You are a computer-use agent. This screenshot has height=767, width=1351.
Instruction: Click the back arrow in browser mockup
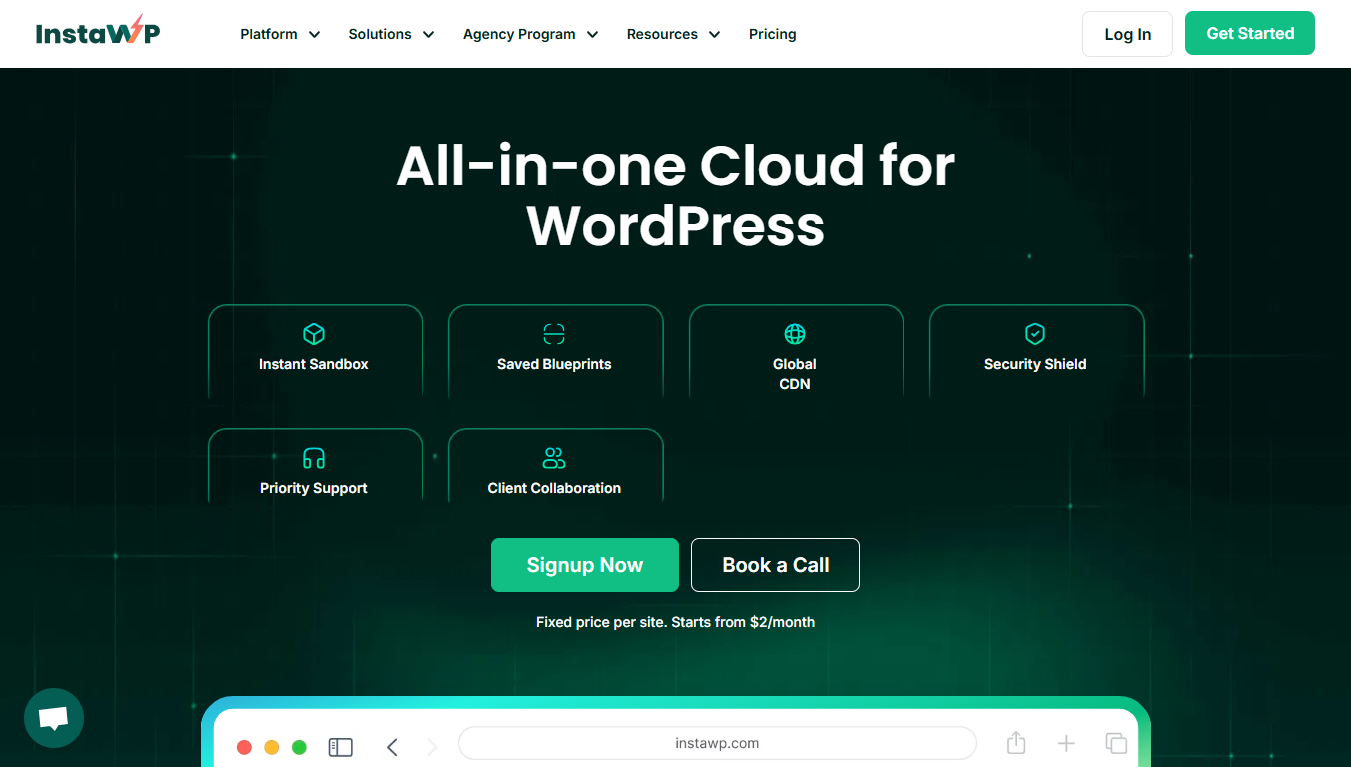(x=392, y=747)
